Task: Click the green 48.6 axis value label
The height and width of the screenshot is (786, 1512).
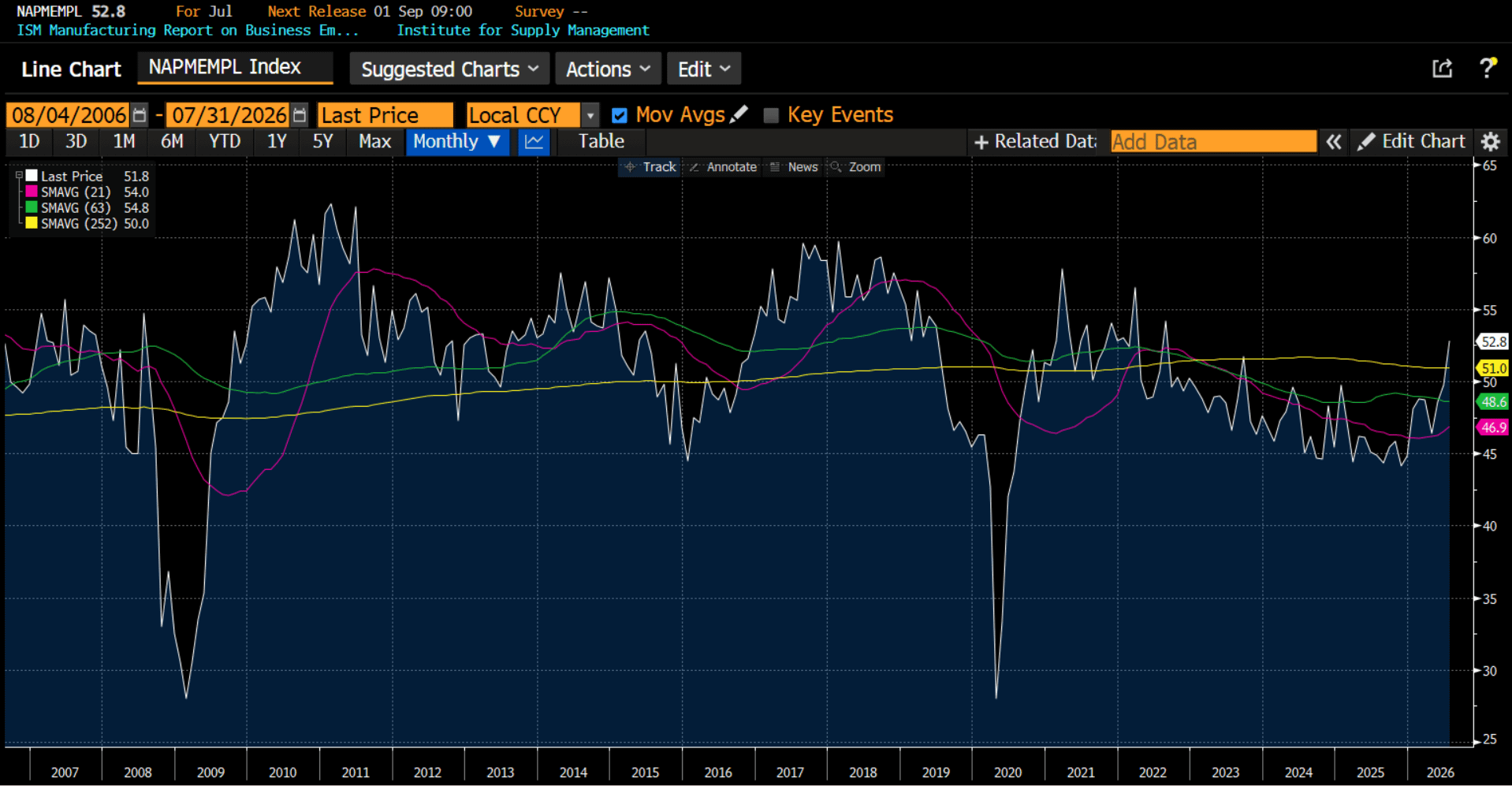Action: coord(1493,402)
